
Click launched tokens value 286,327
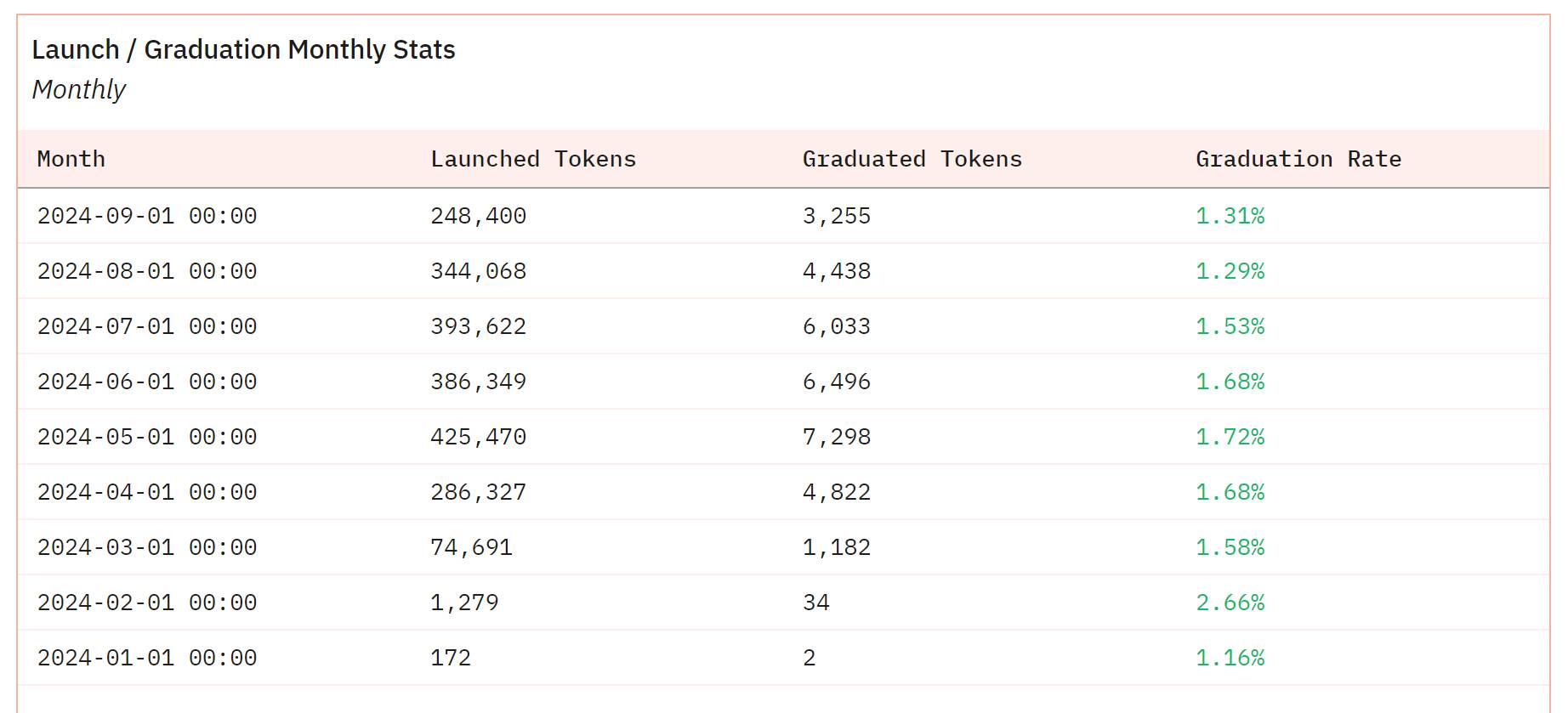tap(479, 492)
